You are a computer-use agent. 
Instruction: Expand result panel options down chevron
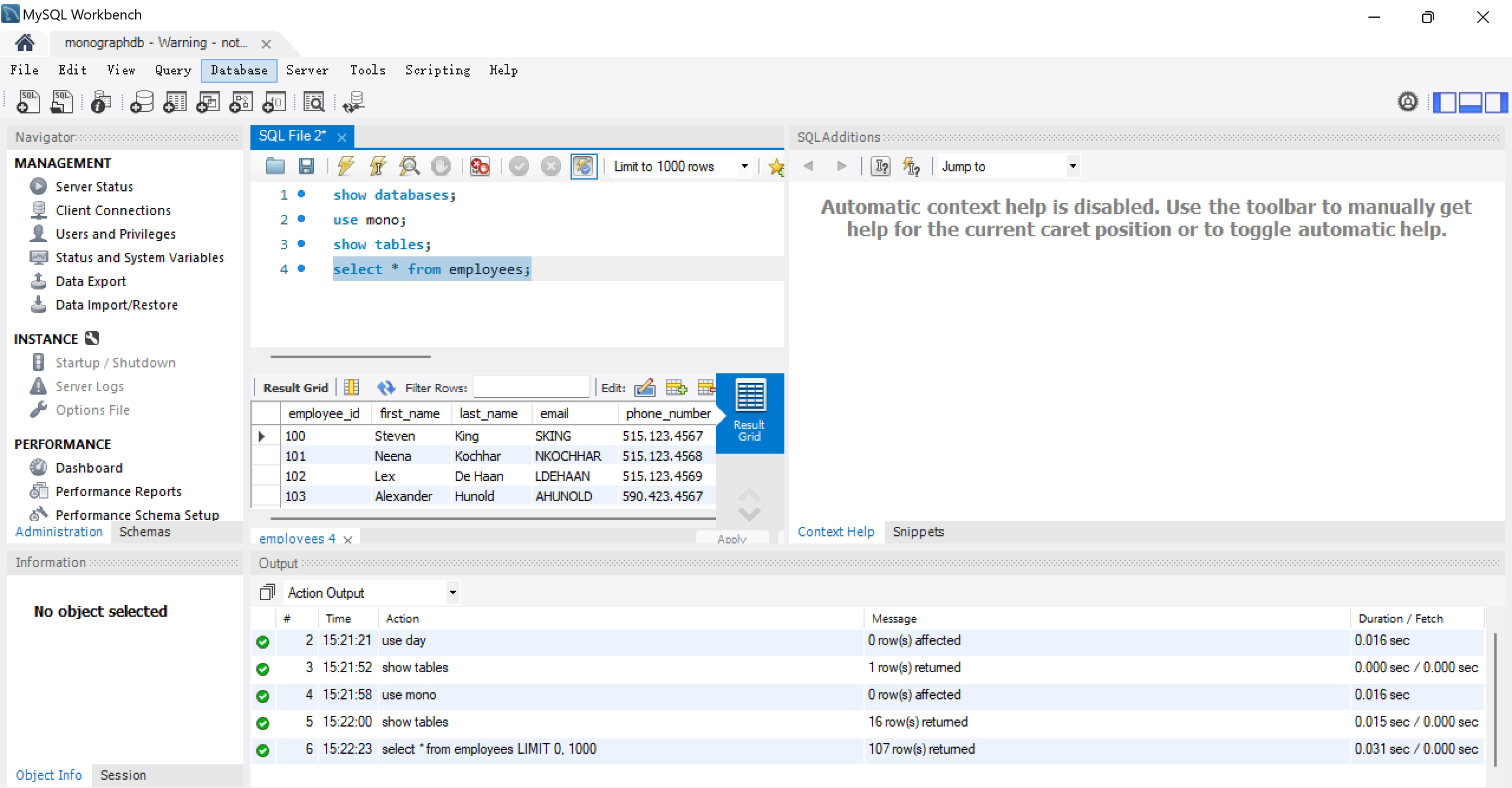click(749, 514)
